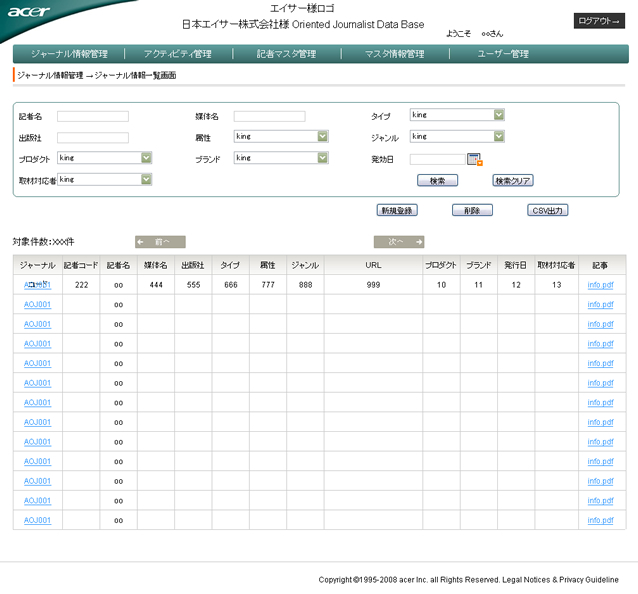
Task: Select the cell with value 555
Action: click(x=193, y=285)
